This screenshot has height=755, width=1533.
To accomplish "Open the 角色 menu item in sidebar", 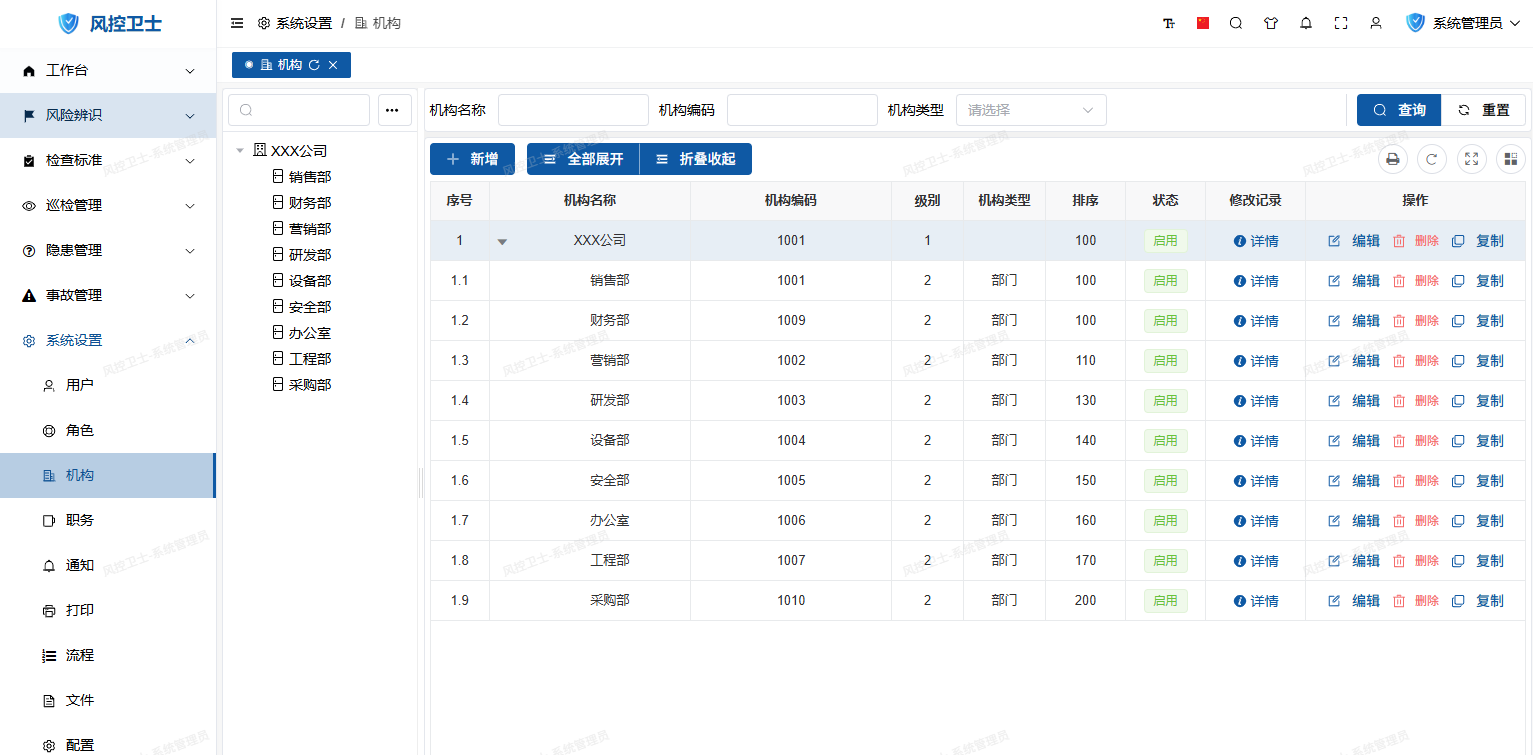I will click(80, 431).
